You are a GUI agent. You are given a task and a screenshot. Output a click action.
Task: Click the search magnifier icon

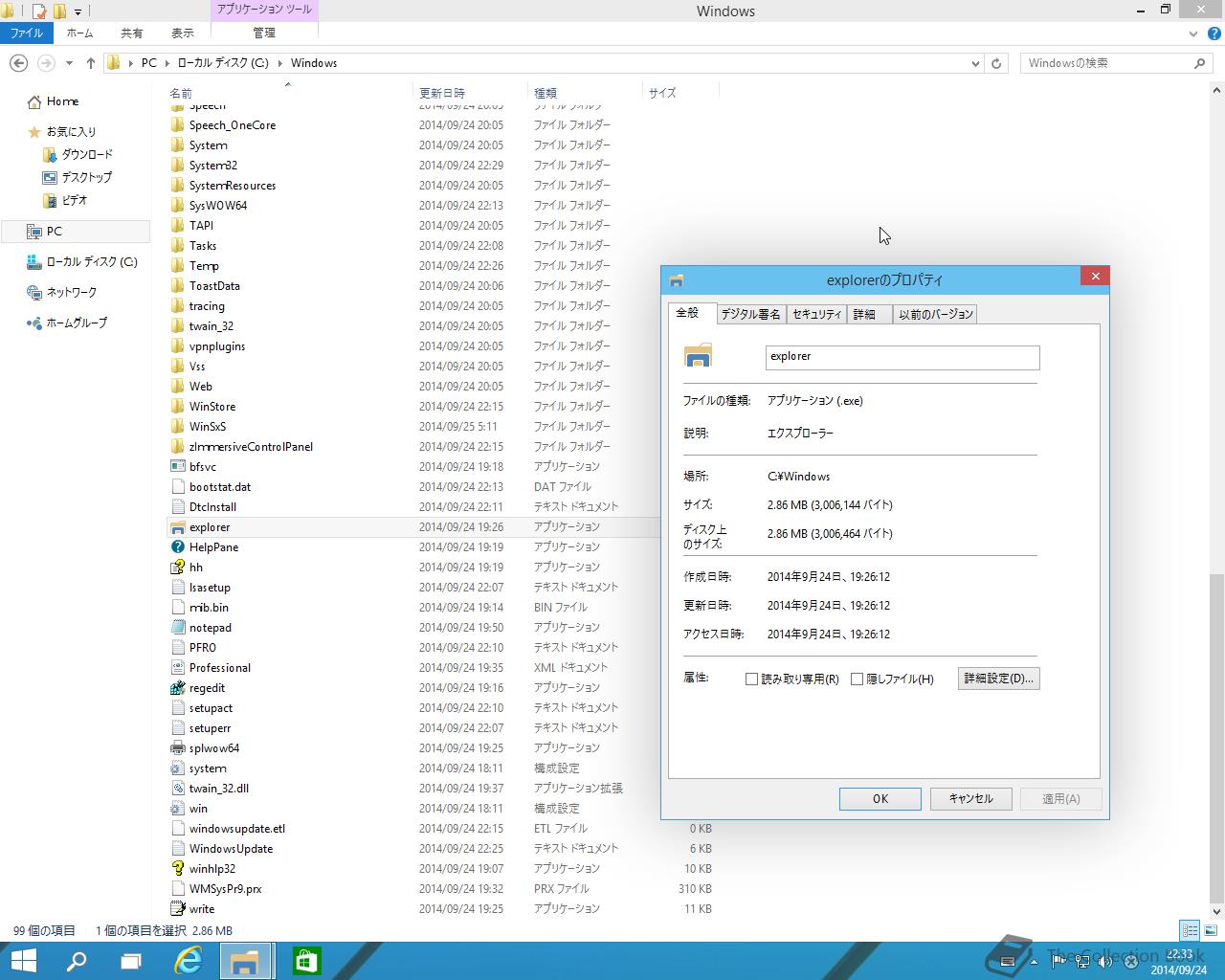(1199, 63)
